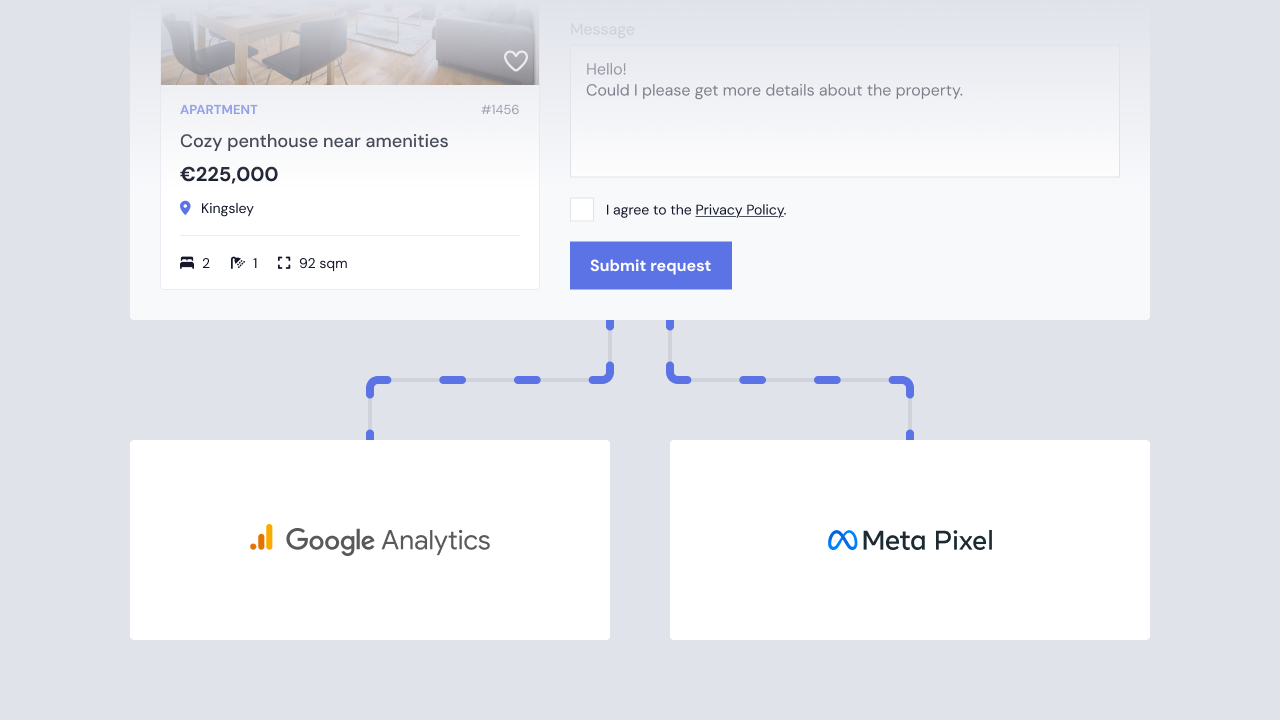Click the 92 sqm area value
The image size is (1280, 720).
point(323,264)
